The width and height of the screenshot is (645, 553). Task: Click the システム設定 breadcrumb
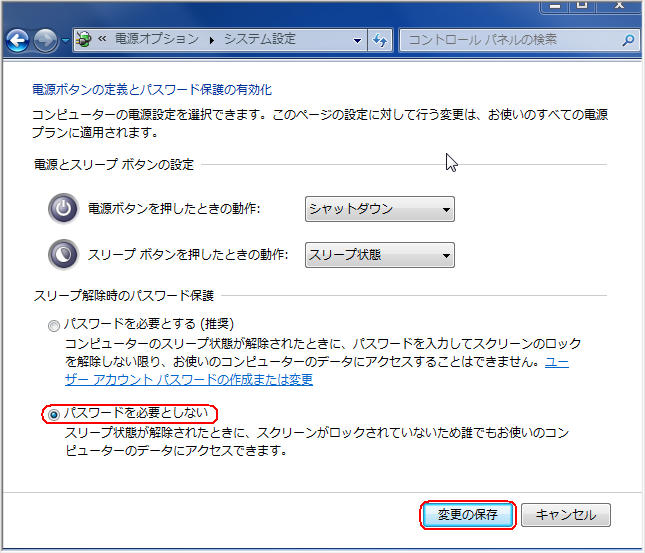[260, 39]
